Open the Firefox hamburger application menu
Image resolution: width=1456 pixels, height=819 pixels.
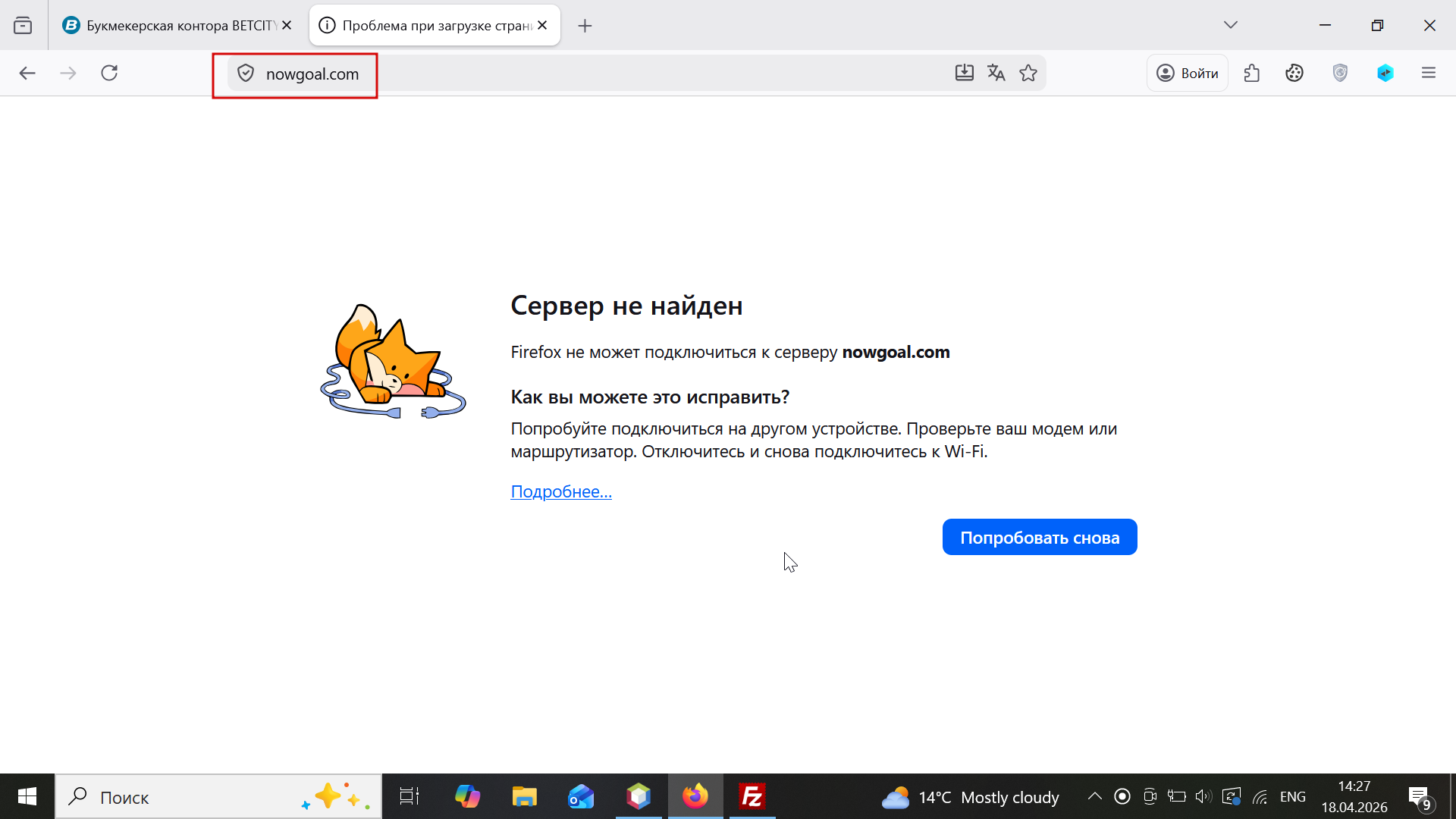tap(1429, 73)
